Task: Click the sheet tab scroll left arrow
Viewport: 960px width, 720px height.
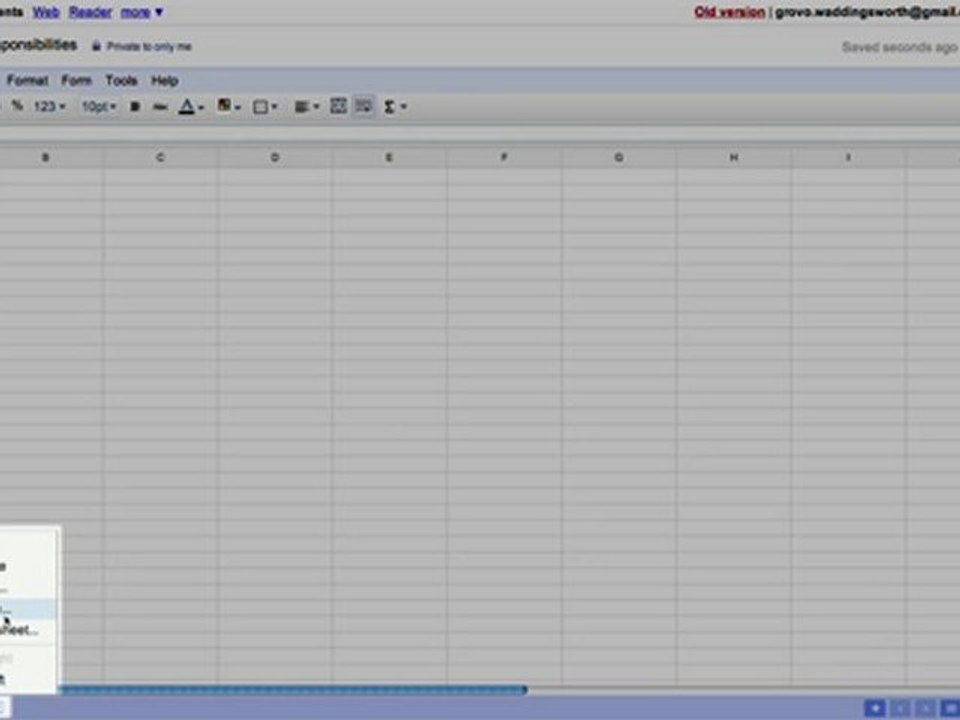Action: [x=901, y=708]
